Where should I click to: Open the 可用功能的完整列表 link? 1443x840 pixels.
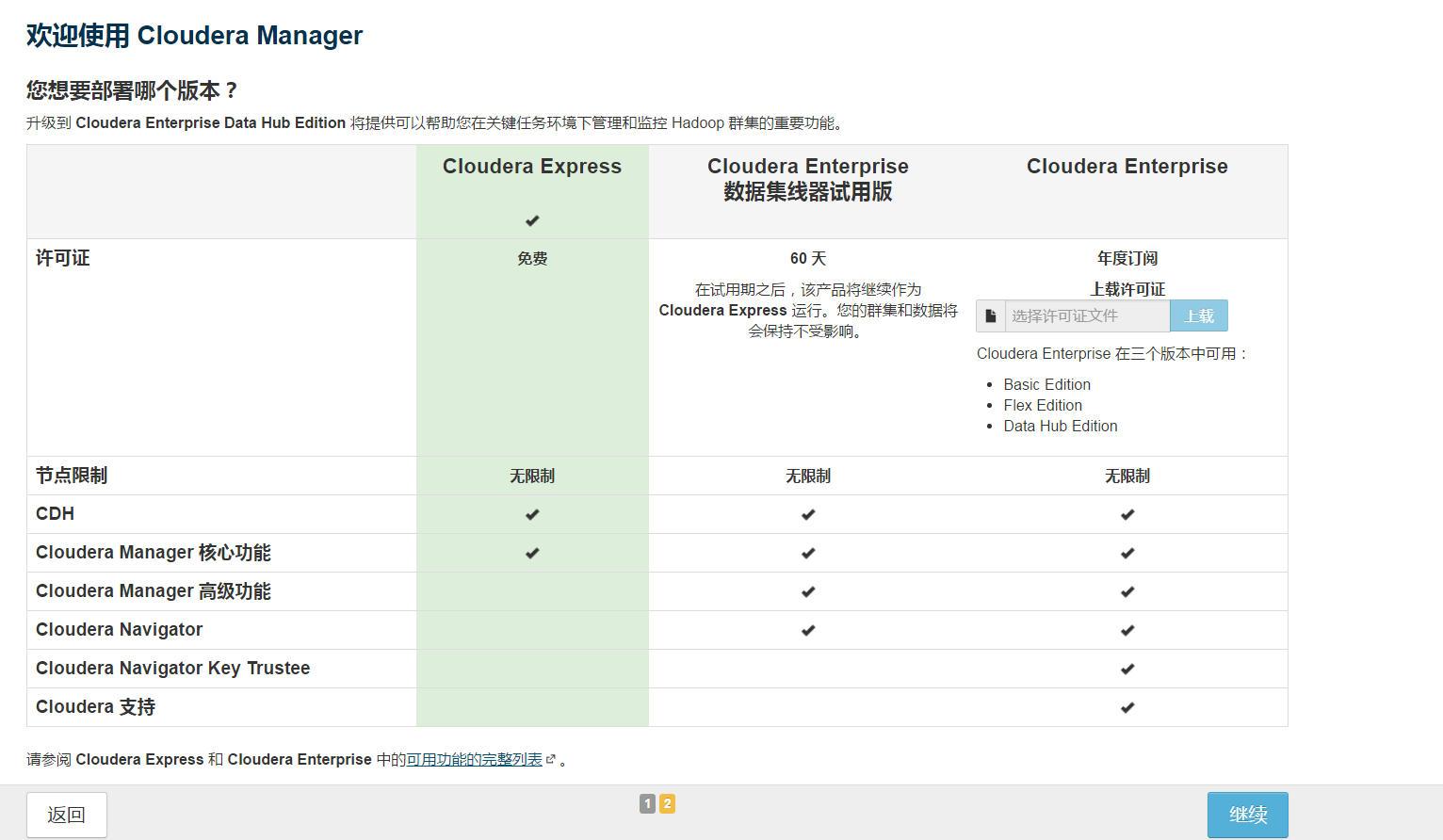click(474, 759)
